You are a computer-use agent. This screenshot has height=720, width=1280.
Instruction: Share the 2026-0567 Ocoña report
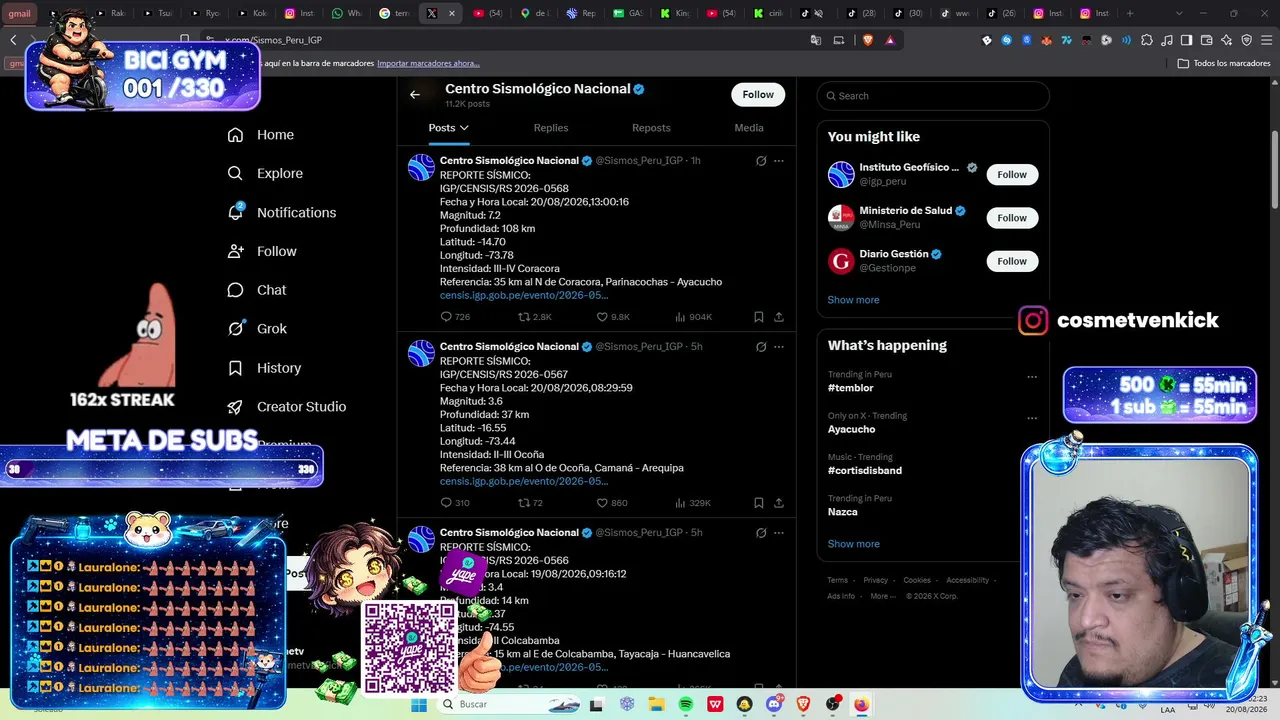[x=779, y=503]
